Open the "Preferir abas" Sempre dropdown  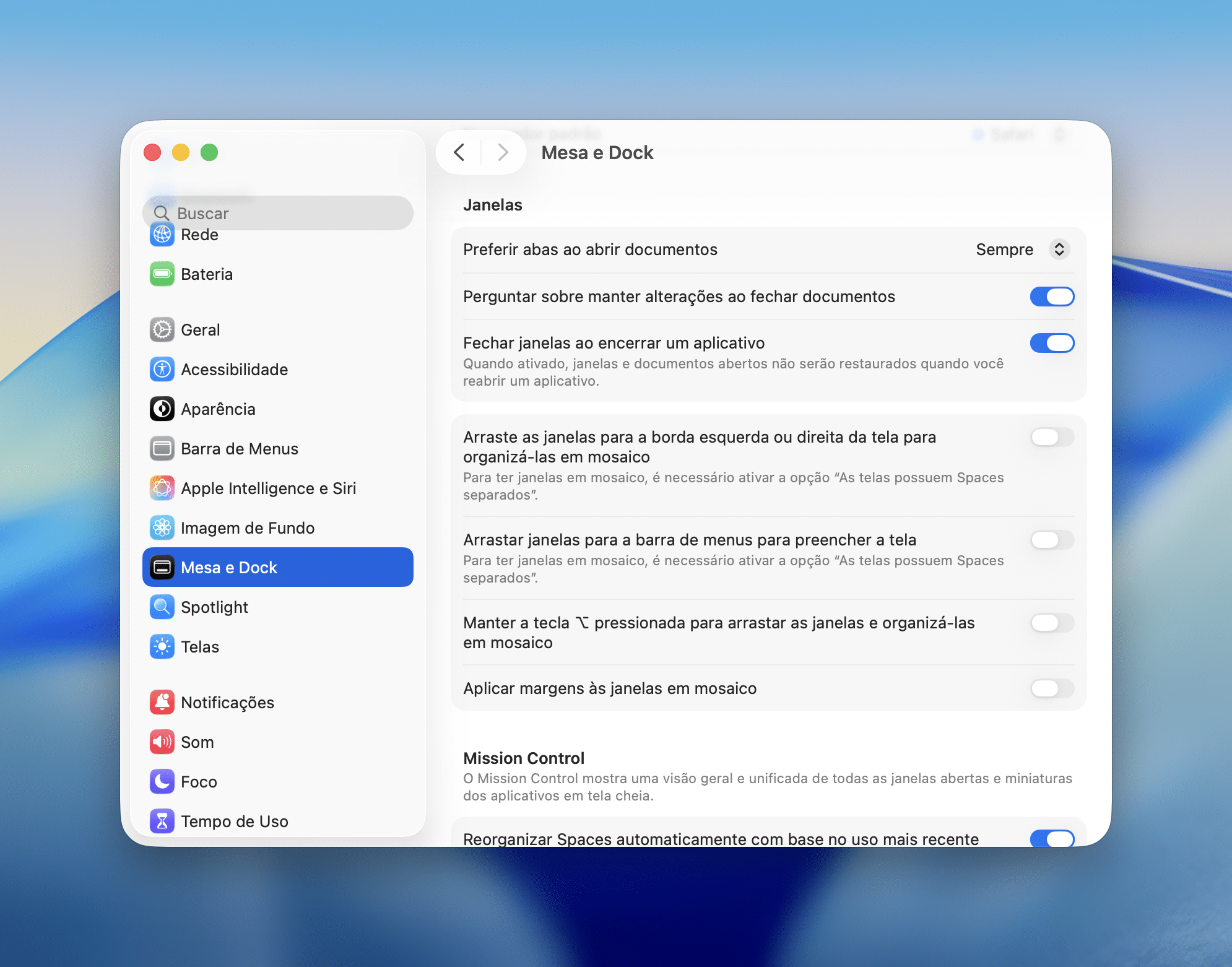click(x=1059, y=249)
